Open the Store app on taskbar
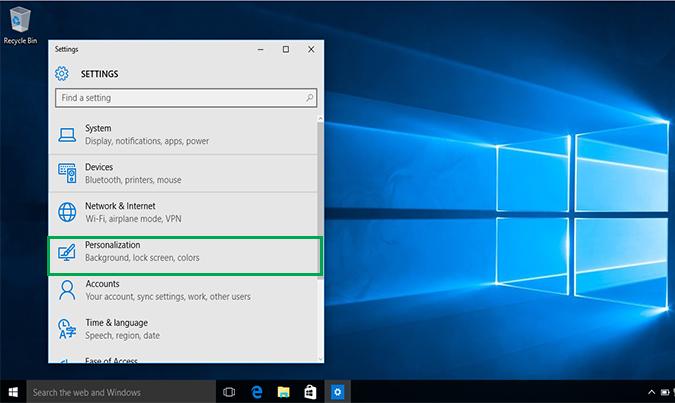 tap(310, 392)
